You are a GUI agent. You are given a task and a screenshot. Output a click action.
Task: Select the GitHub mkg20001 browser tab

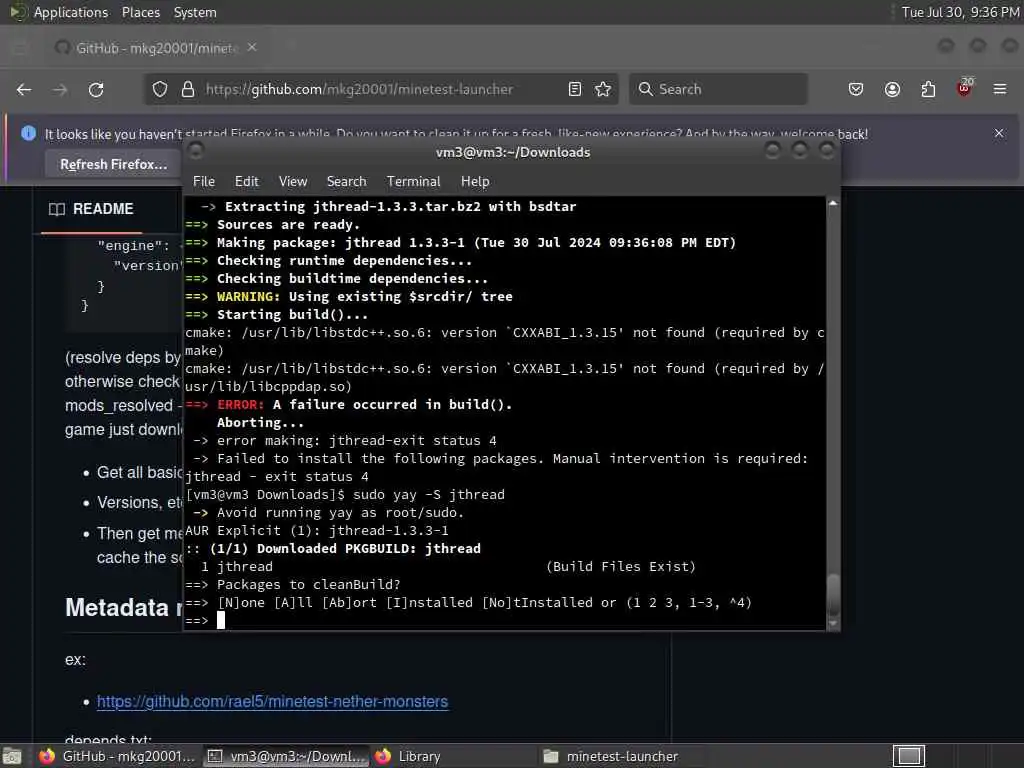155,48
